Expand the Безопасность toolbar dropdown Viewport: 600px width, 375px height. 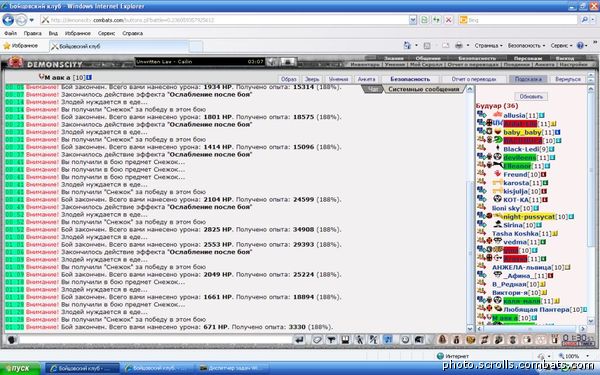click(526, 46)
